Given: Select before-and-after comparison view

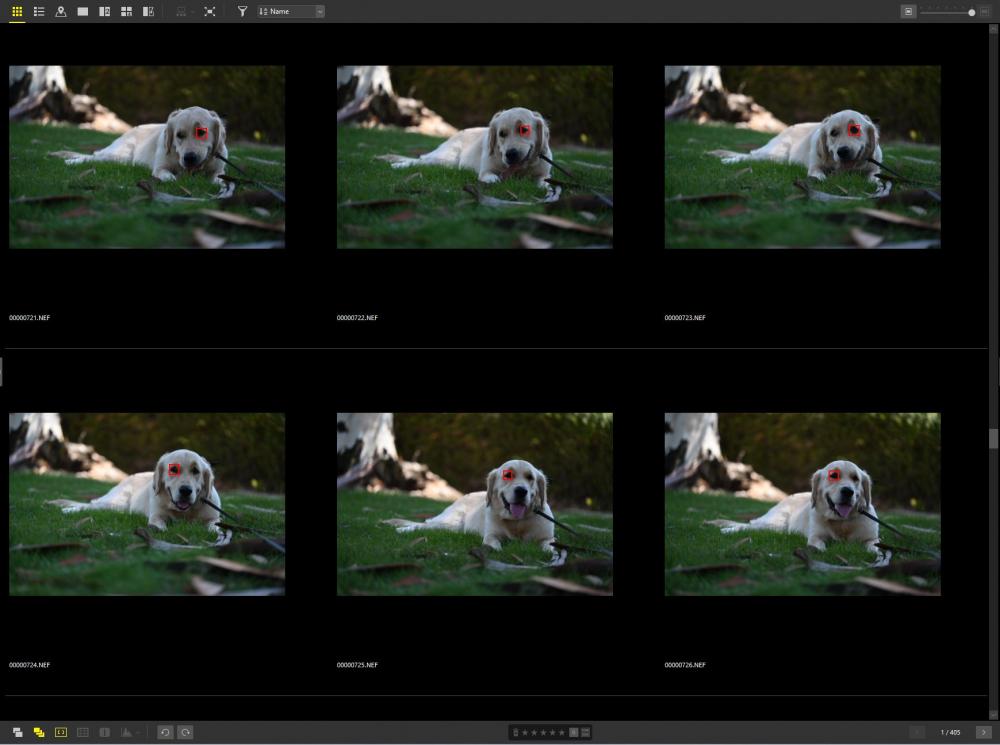Looking at the screenshot, I should pos(149,11).
